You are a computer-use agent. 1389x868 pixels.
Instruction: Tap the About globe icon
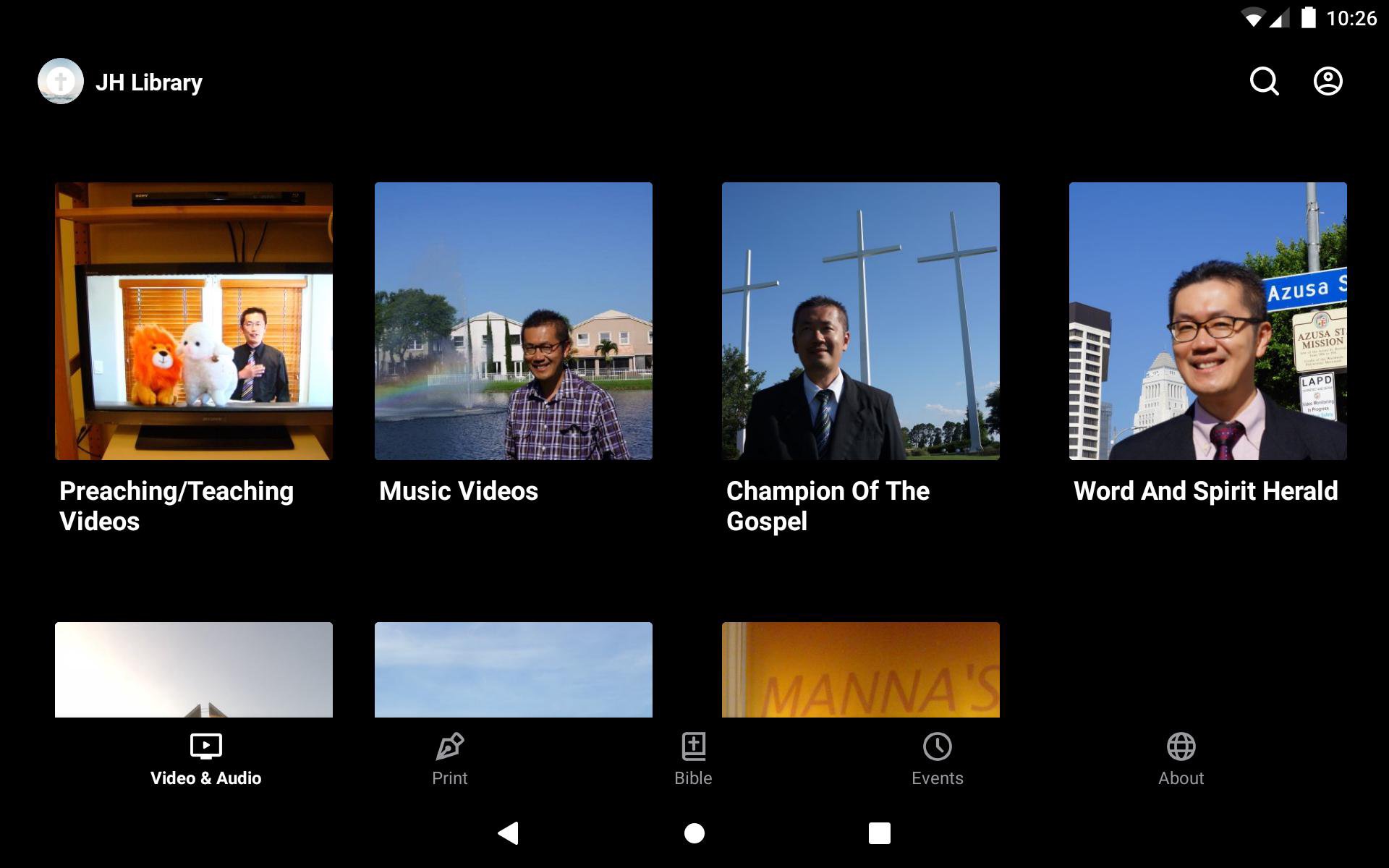(x=1181, y=746)
